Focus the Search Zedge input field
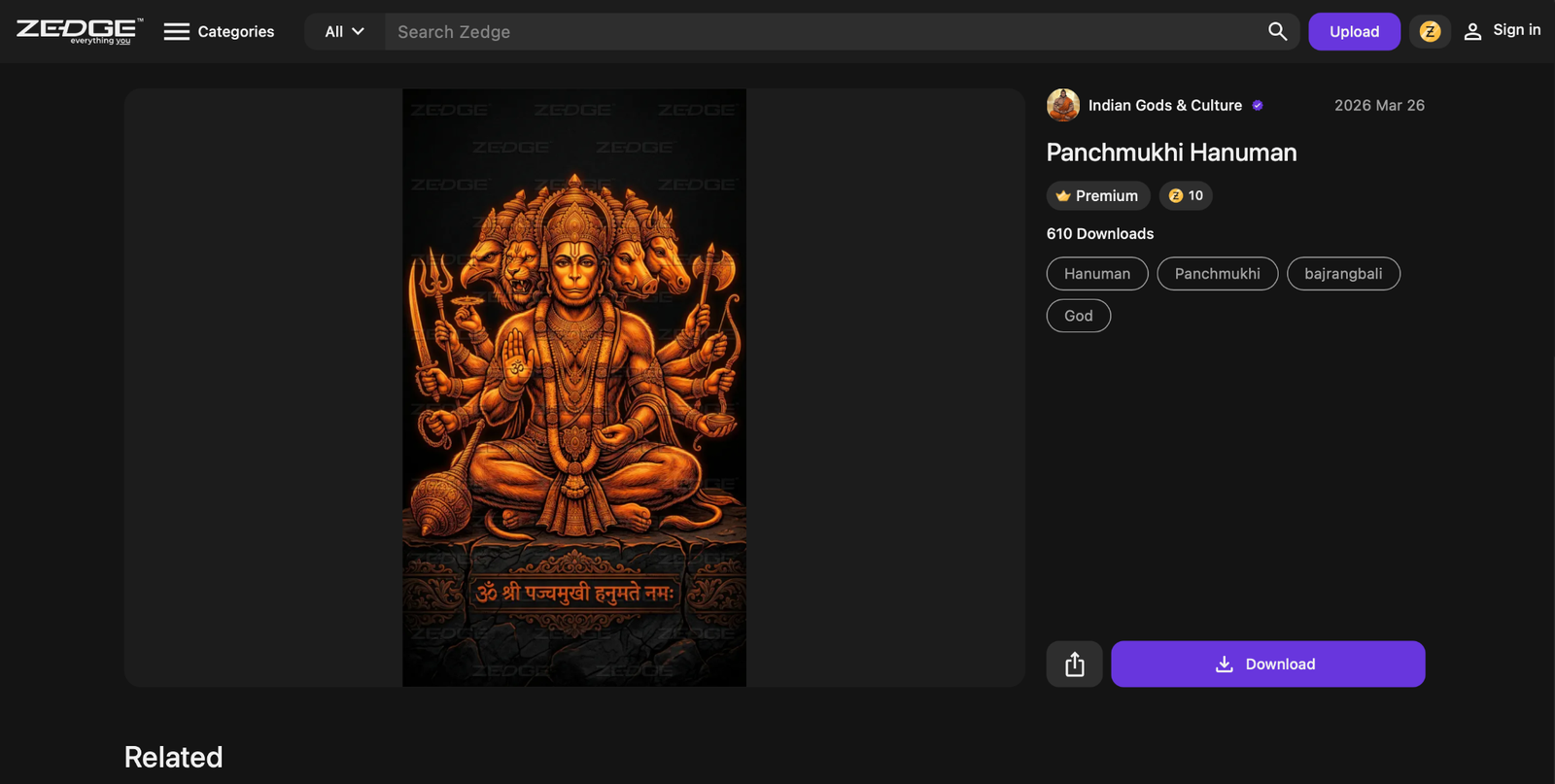Screen dimensions: 1555x784 pos(821,32)
